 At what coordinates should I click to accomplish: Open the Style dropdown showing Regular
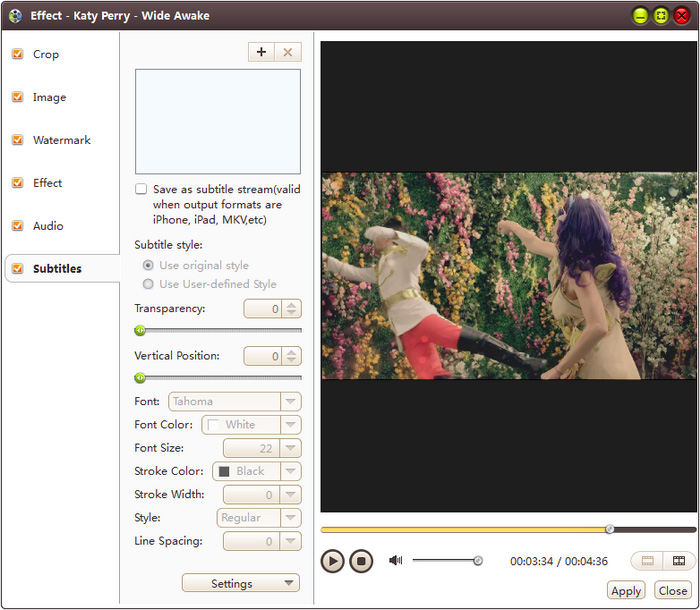coord(259,518)
